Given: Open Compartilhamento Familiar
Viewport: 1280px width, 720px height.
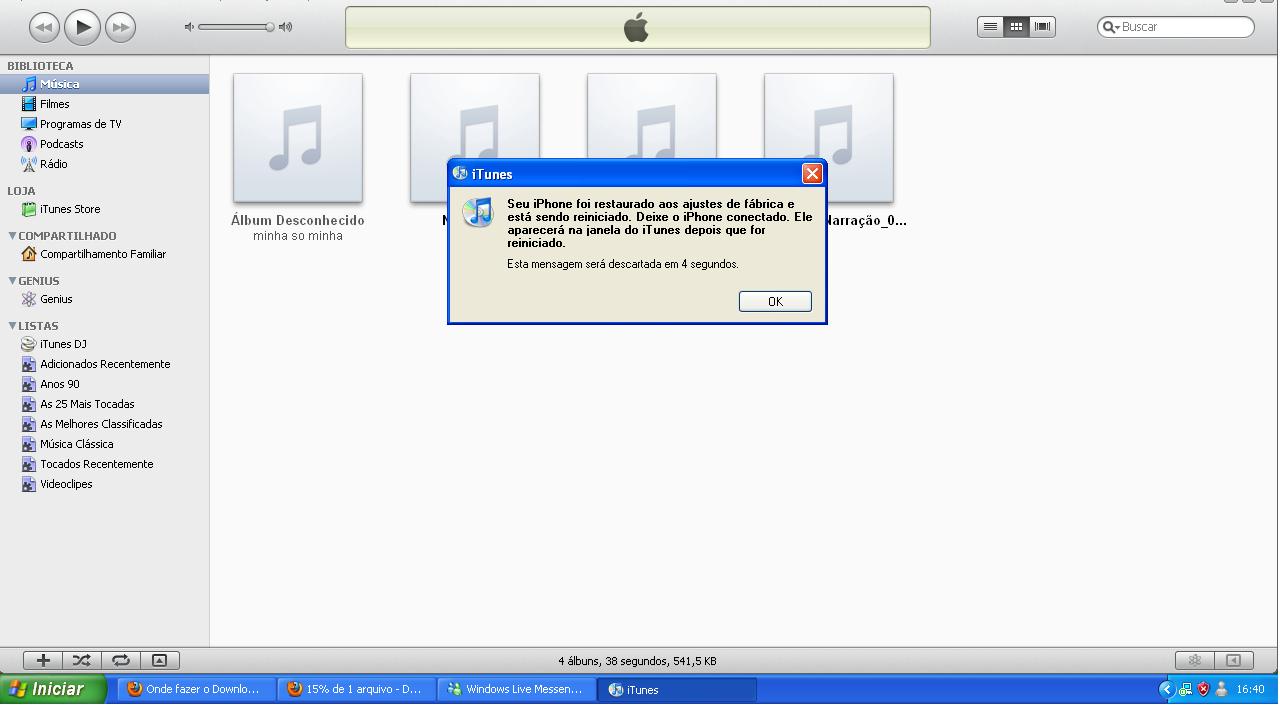Looking at the screenshot, I should tap(104, 254).
